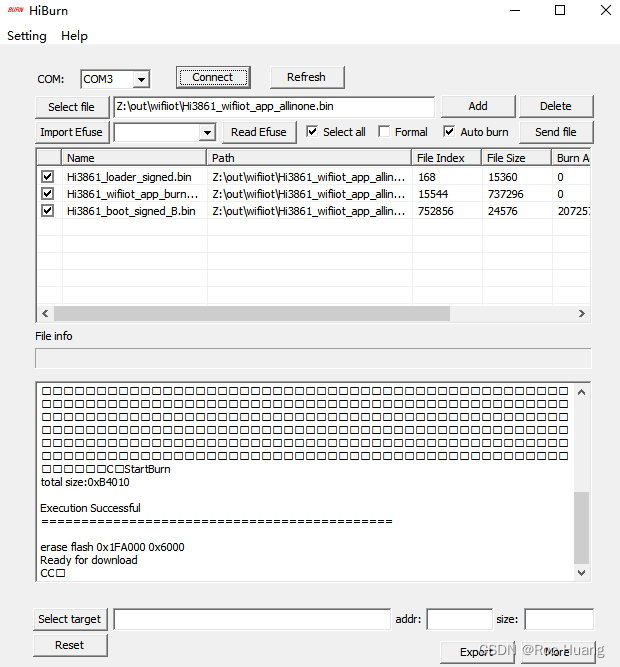Click the More button
The height and width of the screenshot is (667, 620).
[558, 652]
